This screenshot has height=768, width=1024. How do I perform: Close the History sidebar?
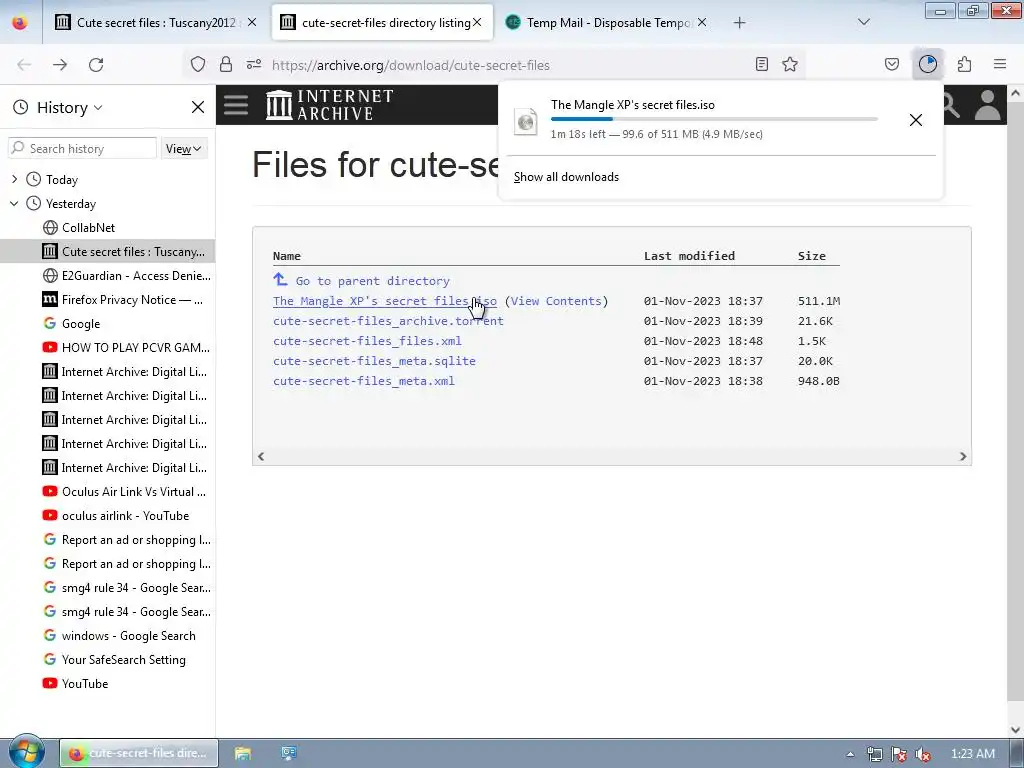pyautogui.click(x=198, y=107)
